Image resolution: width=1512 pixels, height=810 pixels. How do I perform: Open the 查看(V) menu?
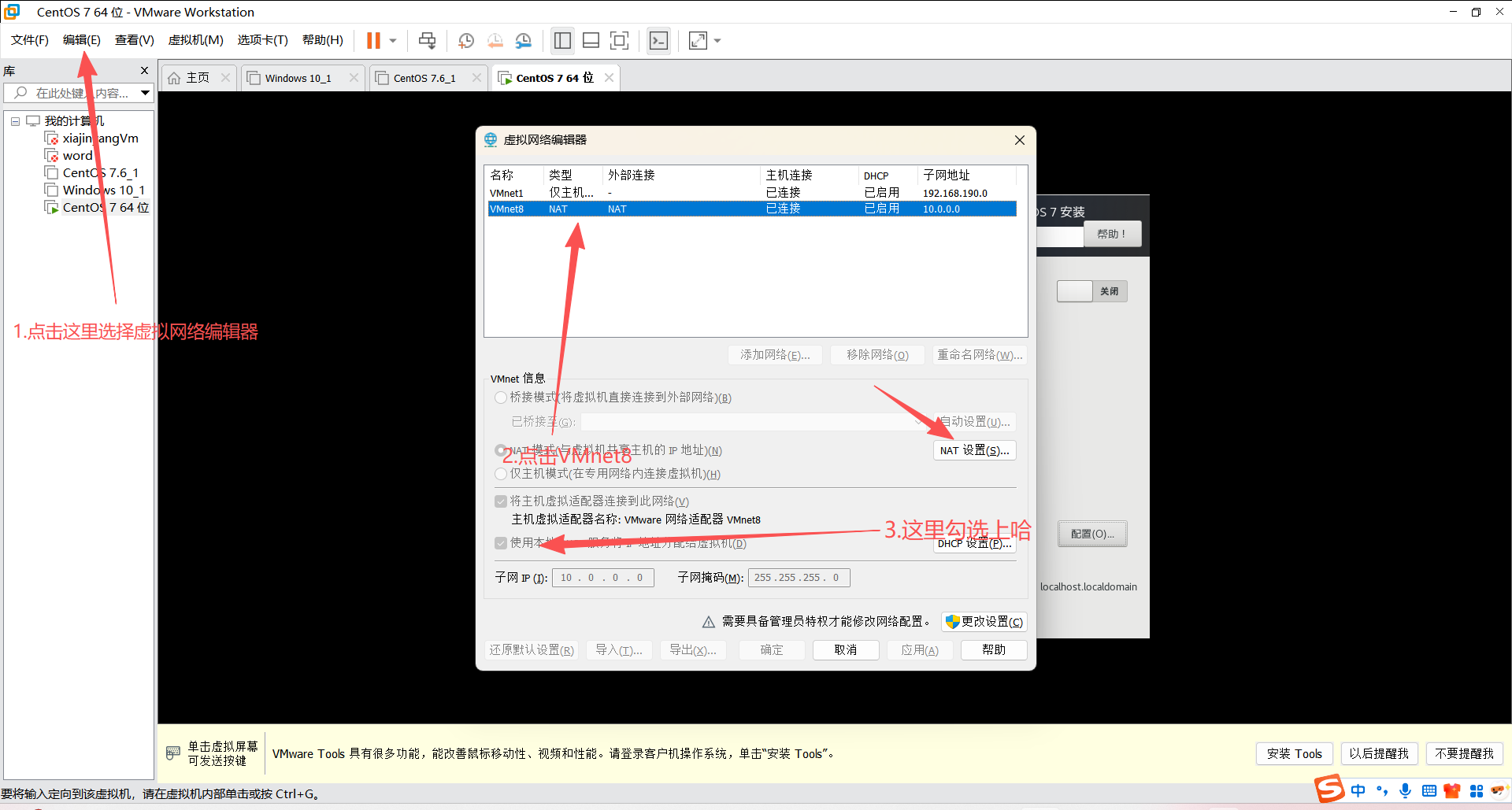point(135,40)
